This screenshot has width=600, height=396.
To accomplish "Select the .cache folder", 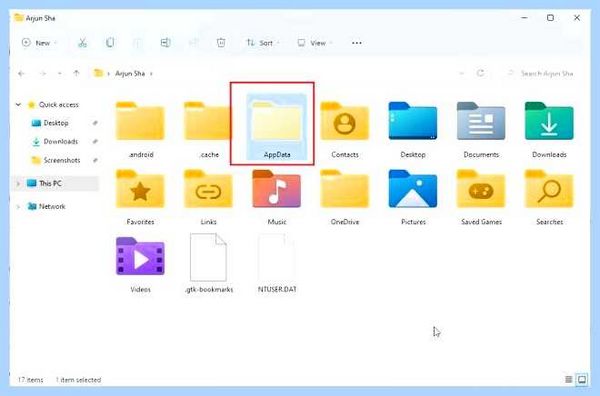I will coord(209,129).
